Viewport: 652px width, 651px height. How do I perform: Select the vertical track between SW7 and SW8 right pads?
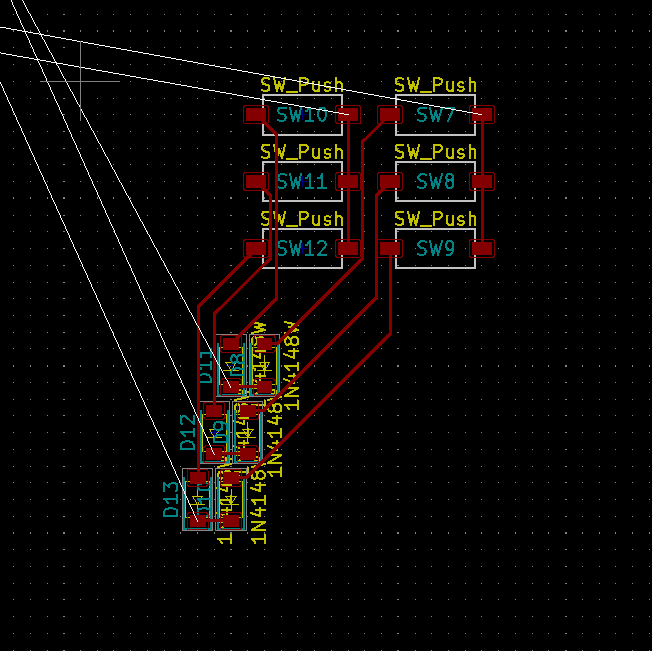pyautogui.click(x=483, y=148)
